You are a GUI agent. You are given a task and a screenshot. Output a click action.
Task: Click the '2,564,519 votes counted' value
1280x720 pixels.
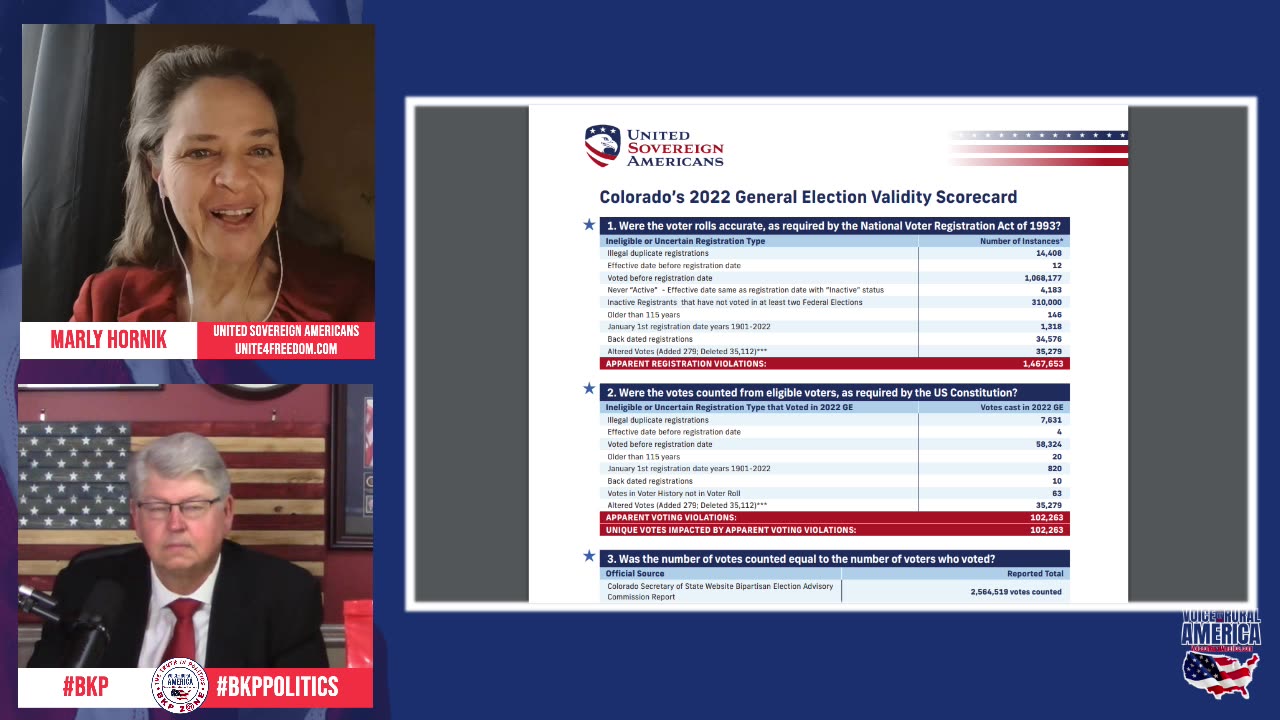click(x=1016, y=592)
